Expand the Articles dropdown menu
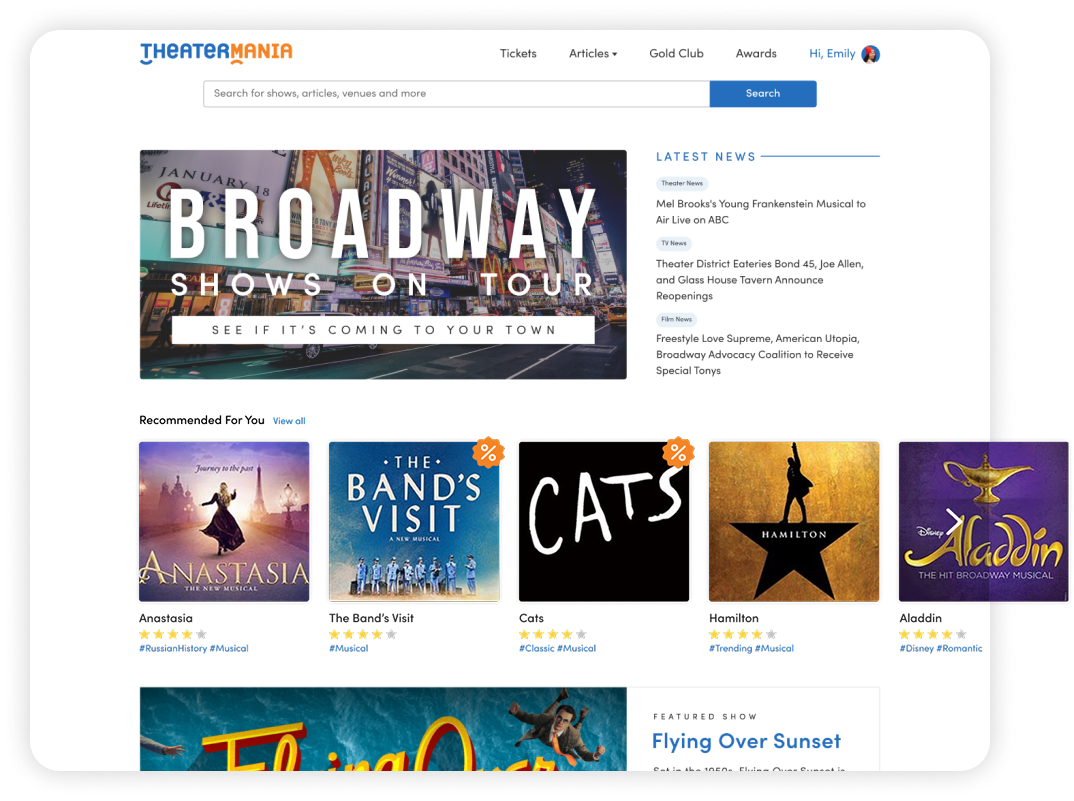This screenshot has height=801, width=1074. click(593, 53)
